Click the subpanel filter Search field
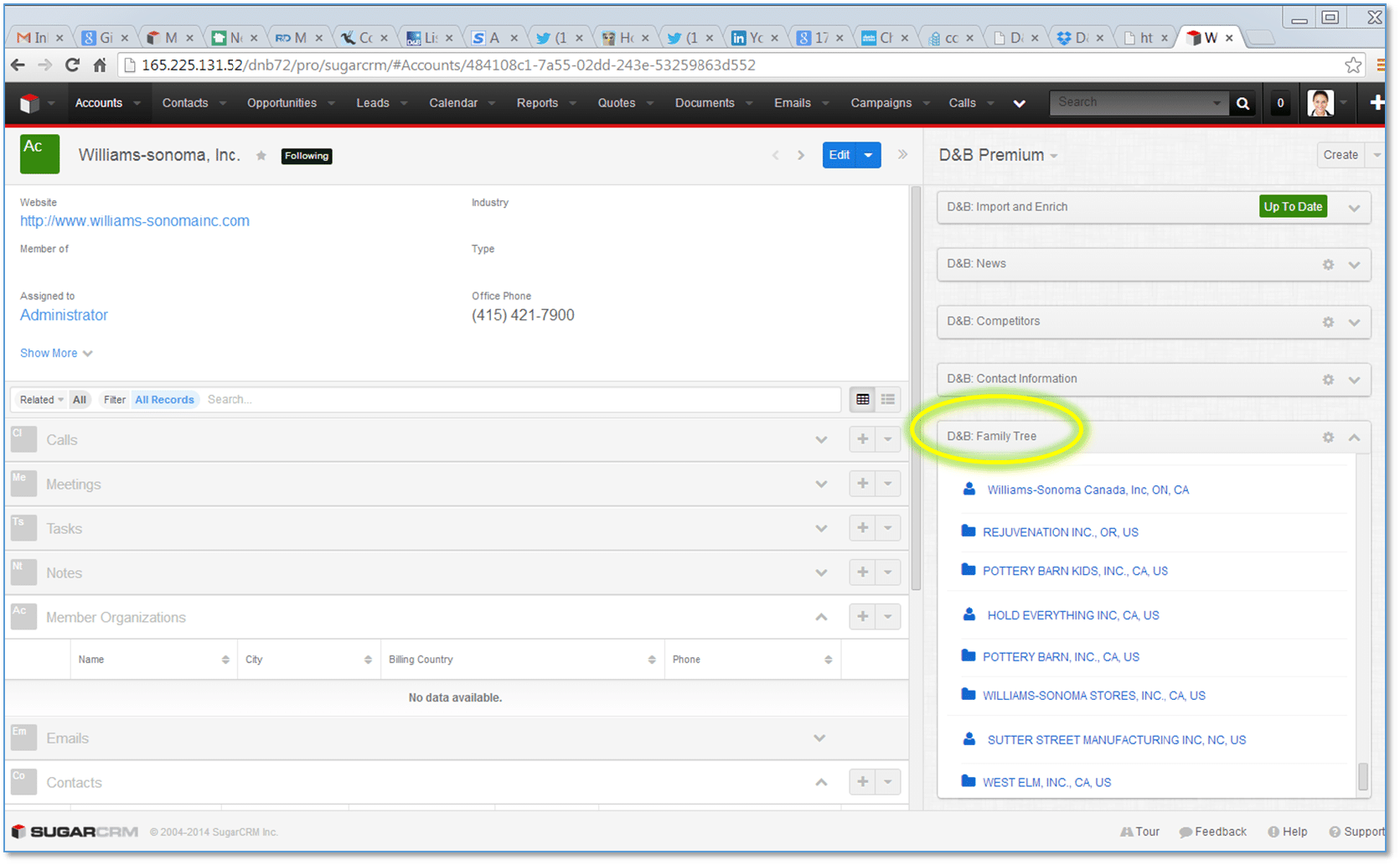This screenshot has width=1400, height=865. pos(521,400)
